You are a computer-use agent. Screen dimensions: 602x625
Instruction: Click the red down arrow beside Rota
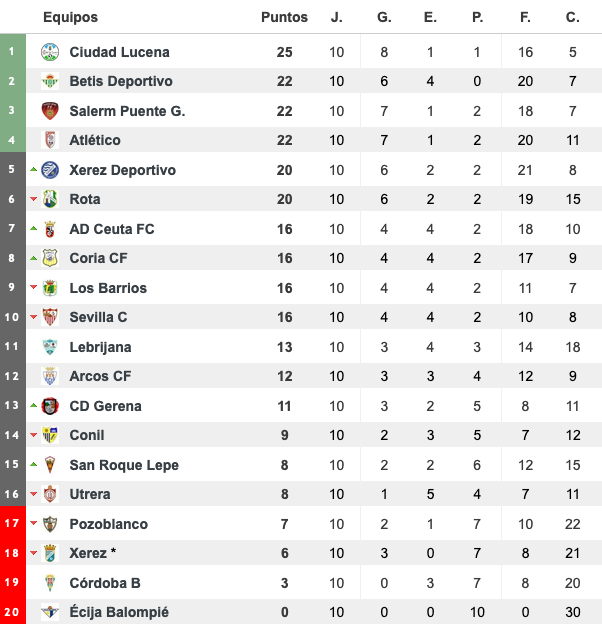coord(34,199)
